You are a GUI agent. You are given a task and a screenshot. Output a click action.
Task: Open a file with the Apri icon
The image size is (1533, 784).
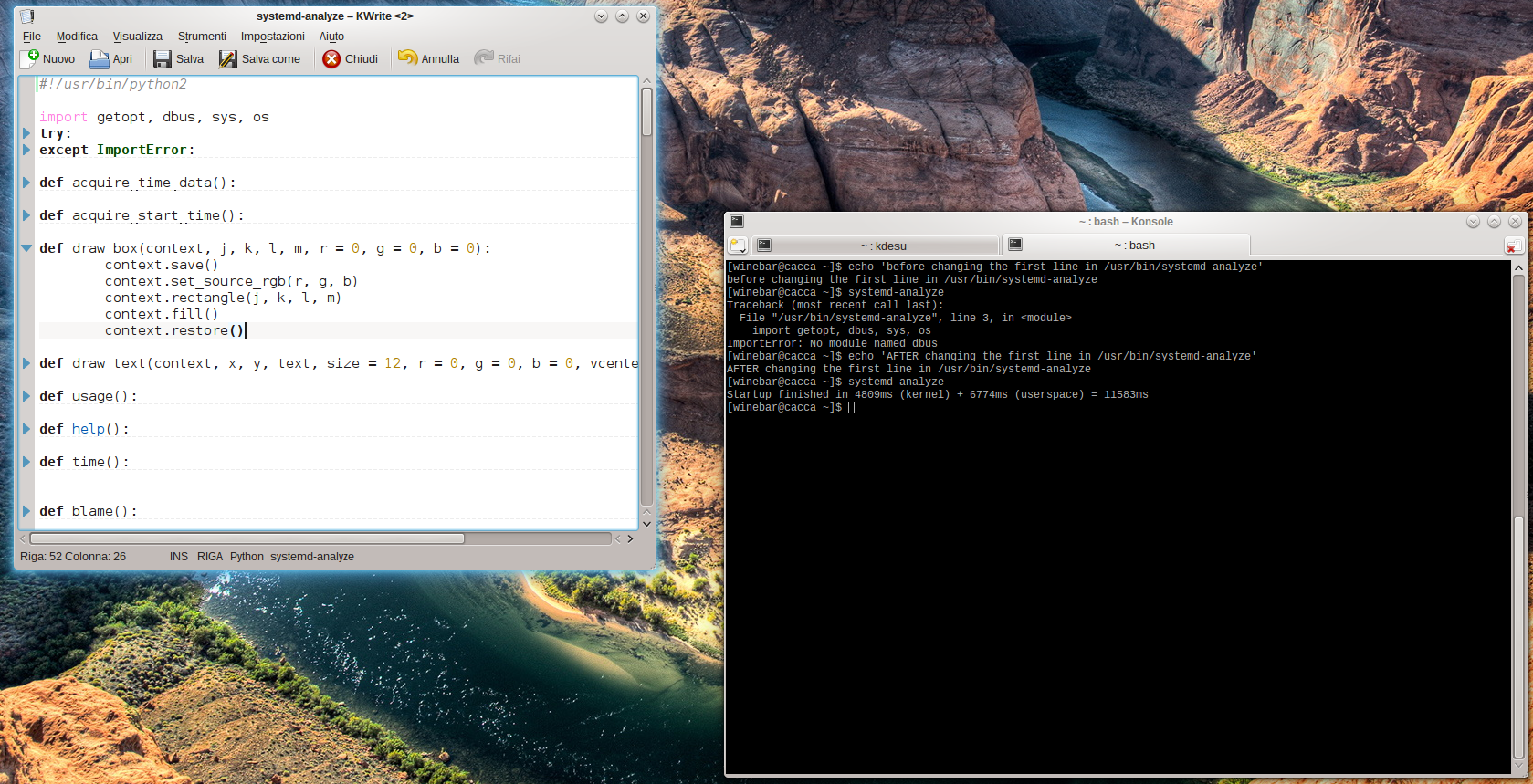pos(100,59)
